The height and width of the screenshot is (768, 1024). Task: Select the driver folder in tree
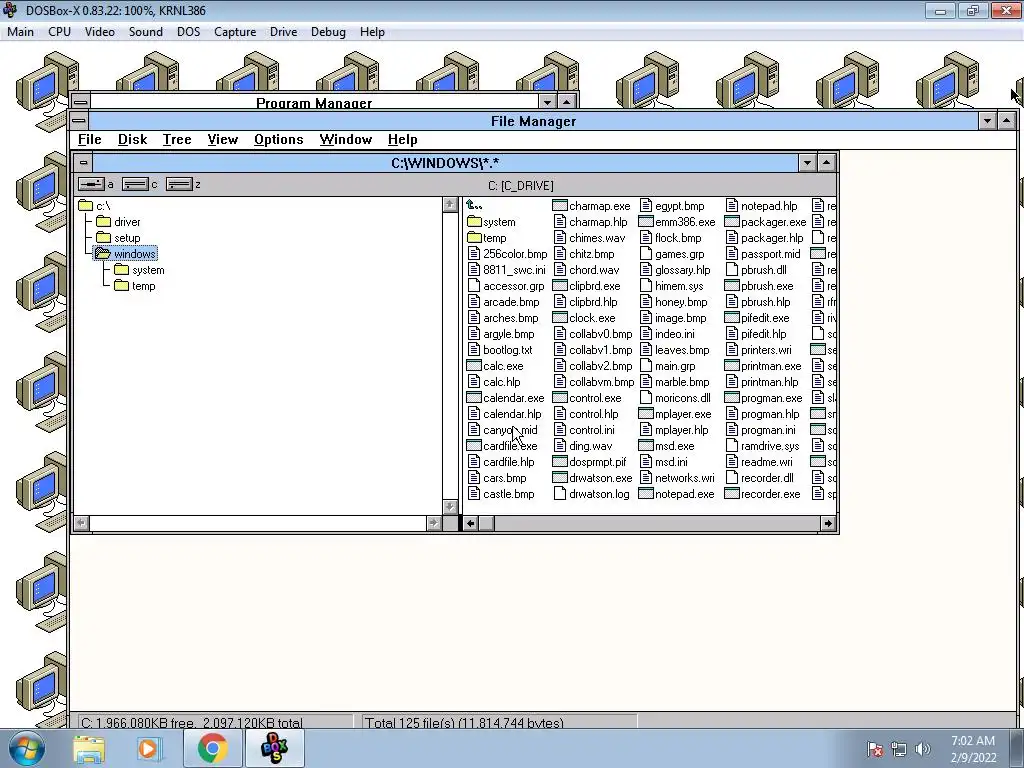(x=118, y=222)
